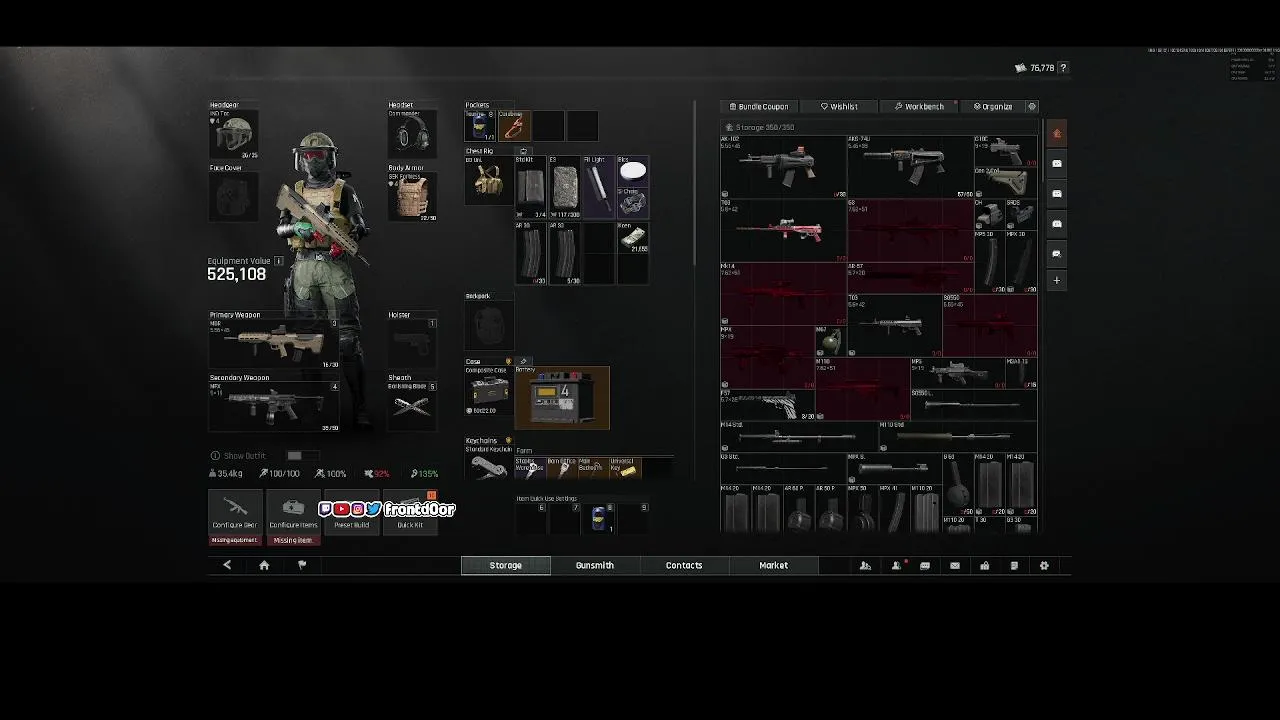
Task: Select the helmet in Headgear slot
Action: (234, 135)
